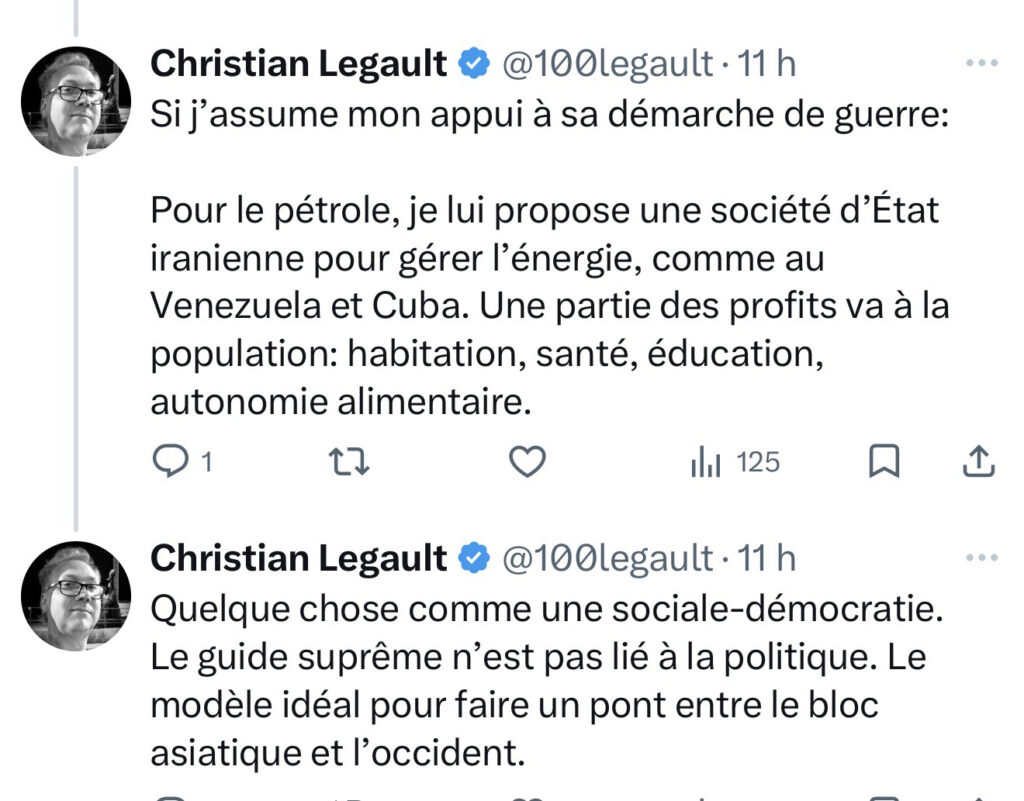1024x801 pixels.
Task: Open Christian Legault's profile from the first tweet's name
Action: coord(299,65)
